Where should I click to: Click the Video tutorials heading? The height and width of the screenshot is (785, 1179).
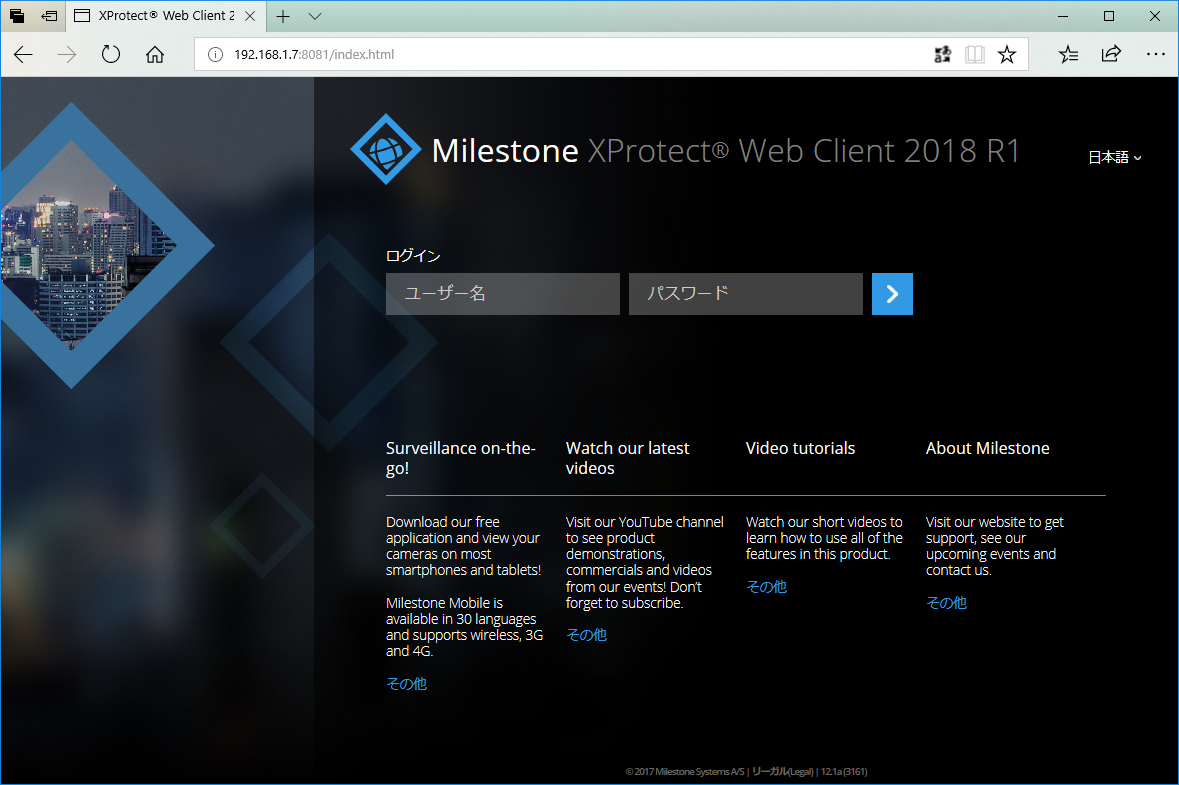(x=800, y=448)
